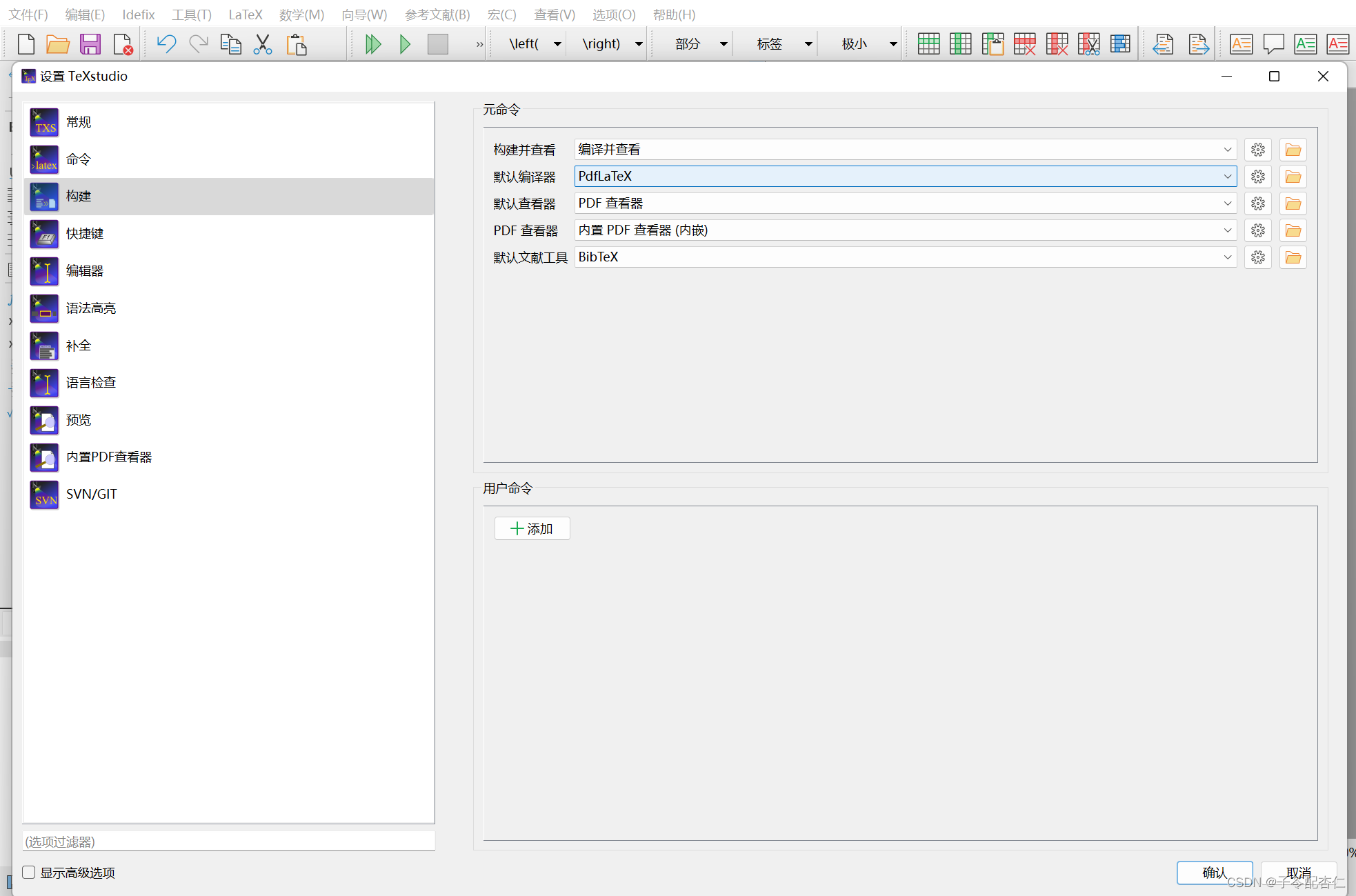Click the 取消 button
This screenshot has height=896, width=1356.
[x=1299, y=873]
